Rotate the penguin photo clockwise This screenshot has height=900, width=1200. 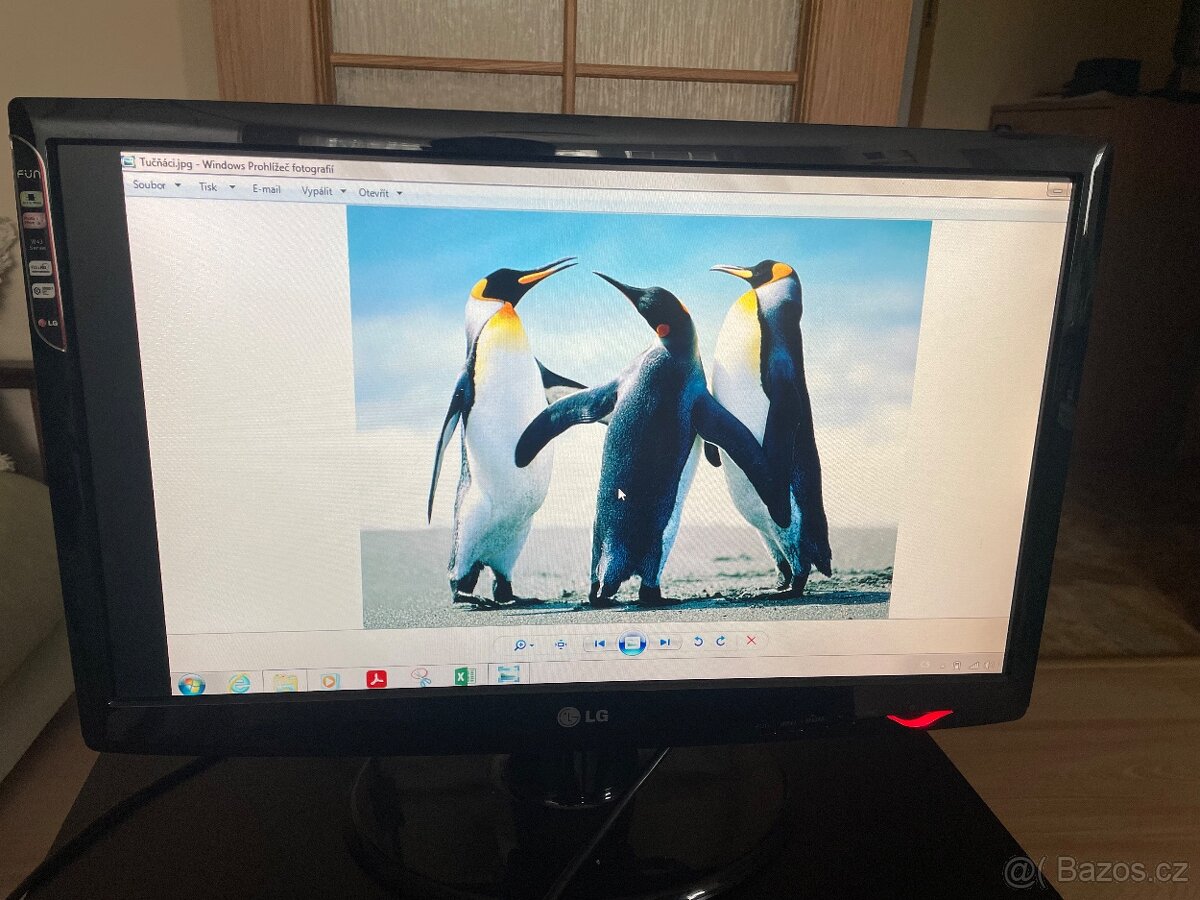point(720,643)
